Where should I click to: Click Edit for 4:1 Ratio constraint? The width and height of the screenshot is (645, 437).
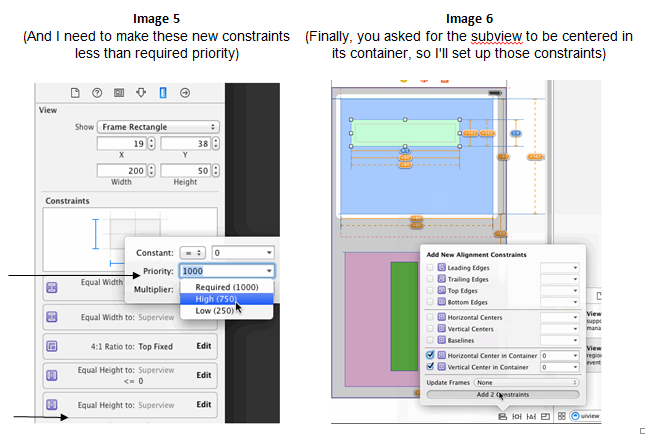point(203,346)
